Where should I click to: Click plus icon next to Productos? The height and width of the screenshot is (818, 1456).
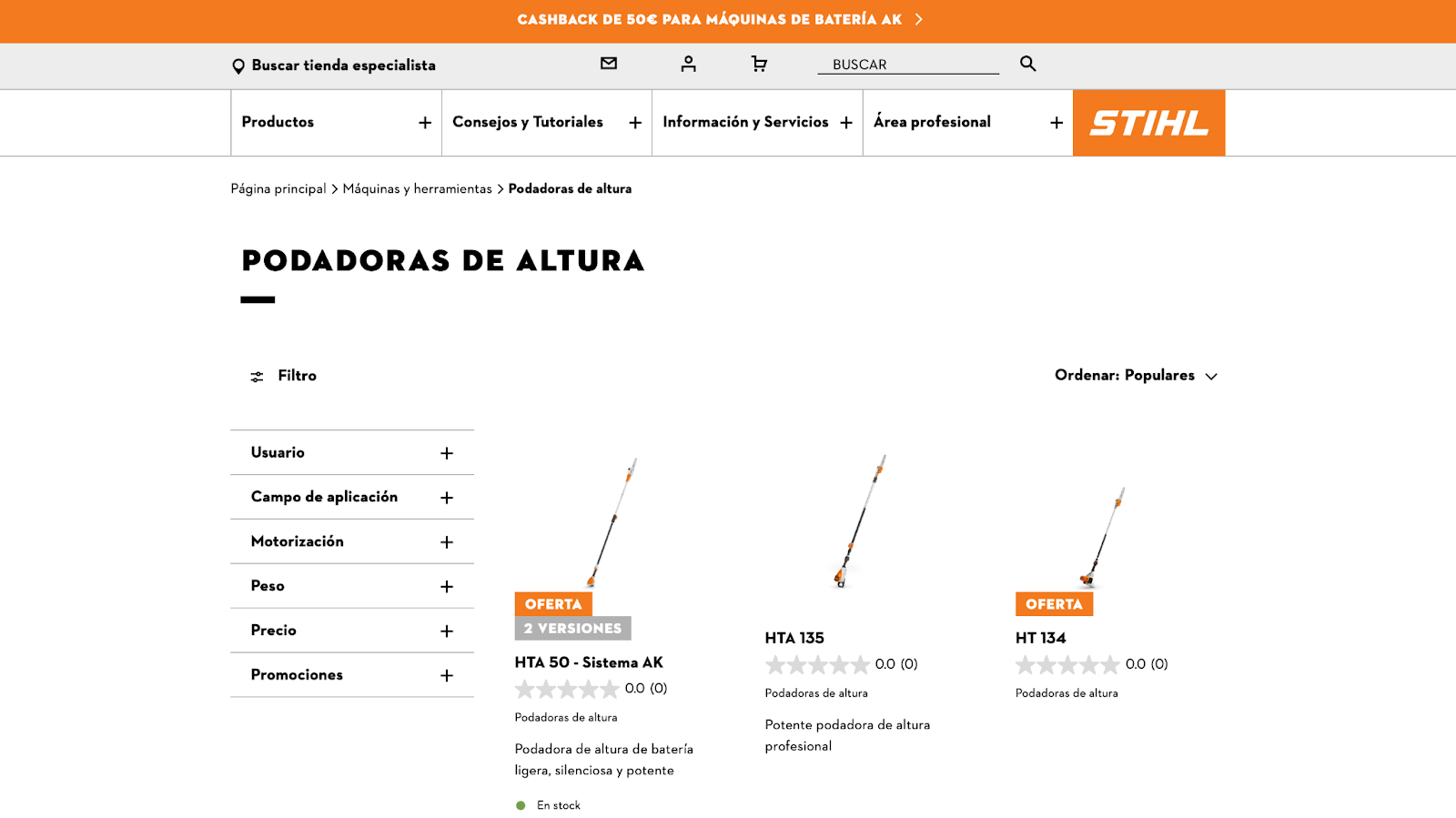click(x=425, y=123)
